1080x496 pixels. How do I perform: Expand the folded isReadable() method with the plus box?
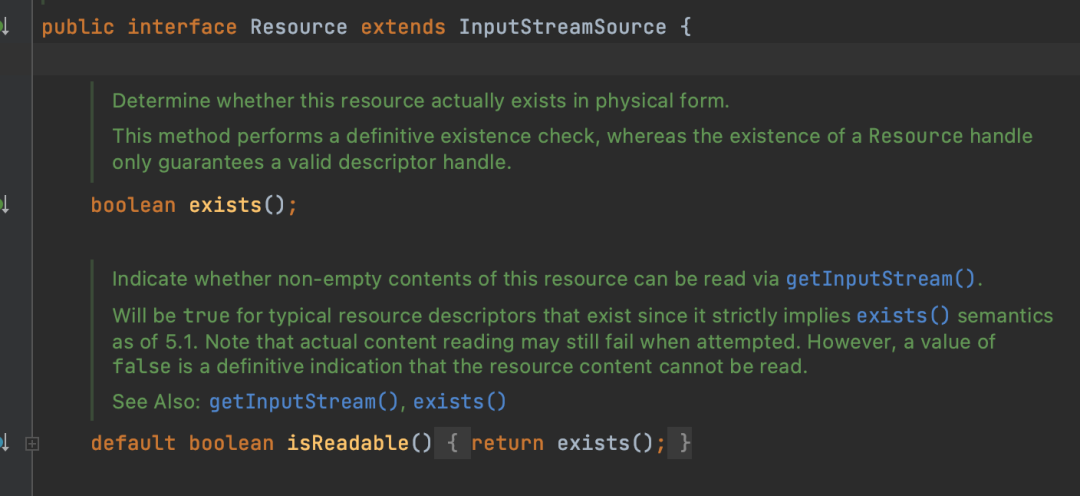[31, 444]
